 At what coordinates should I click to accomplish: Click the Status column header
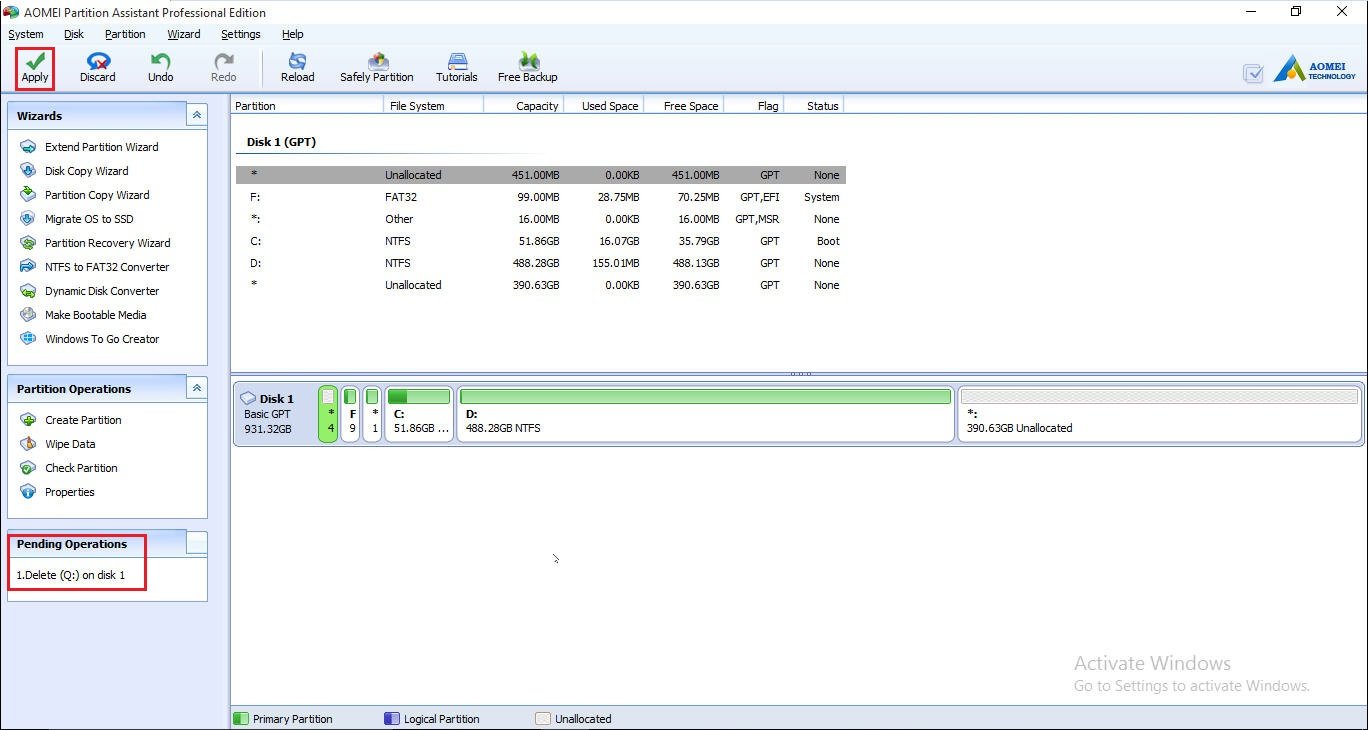tap(814, 105)
